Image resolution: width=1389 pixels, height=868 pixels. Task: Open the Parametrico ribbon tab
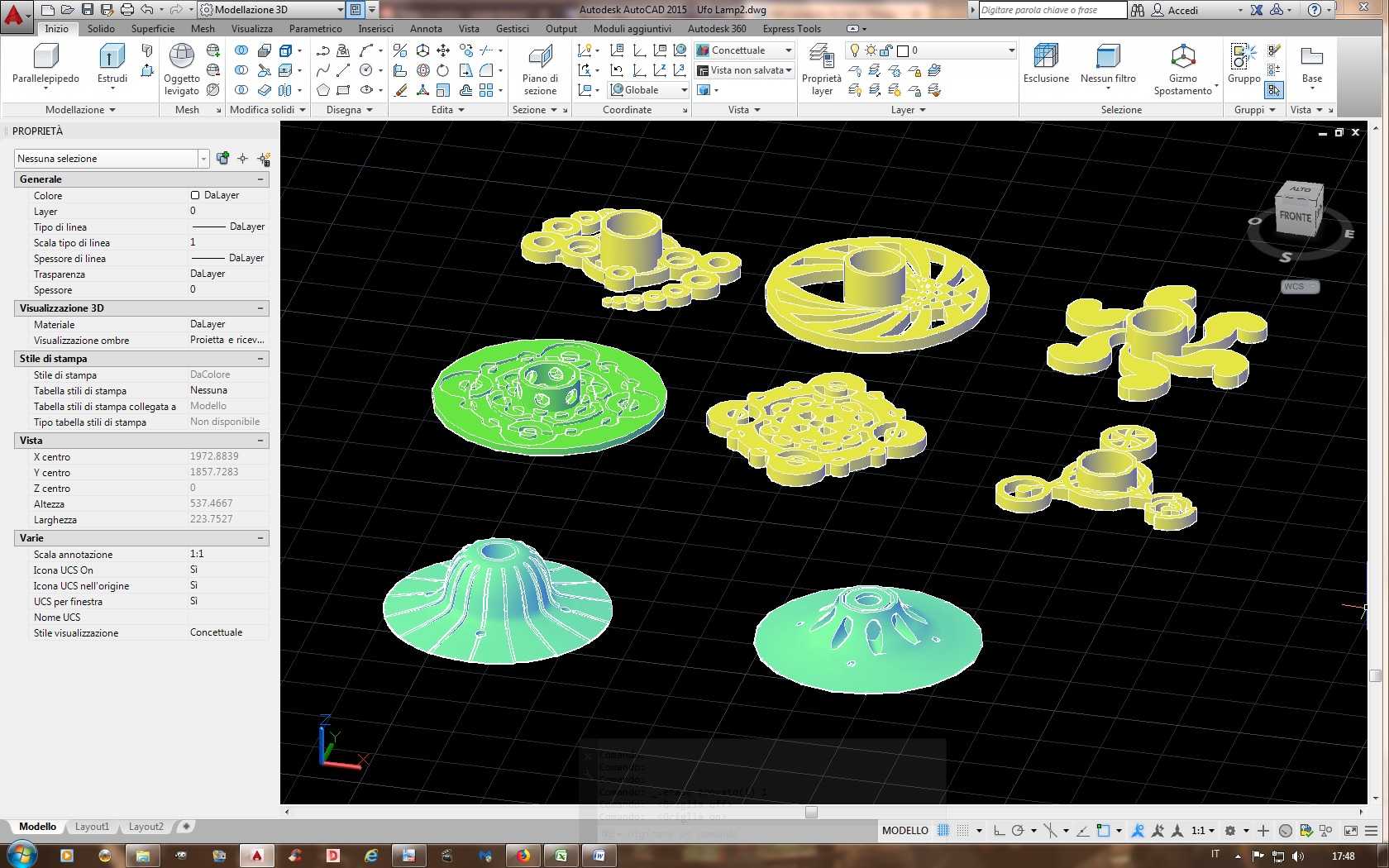[x=315, y=29]
